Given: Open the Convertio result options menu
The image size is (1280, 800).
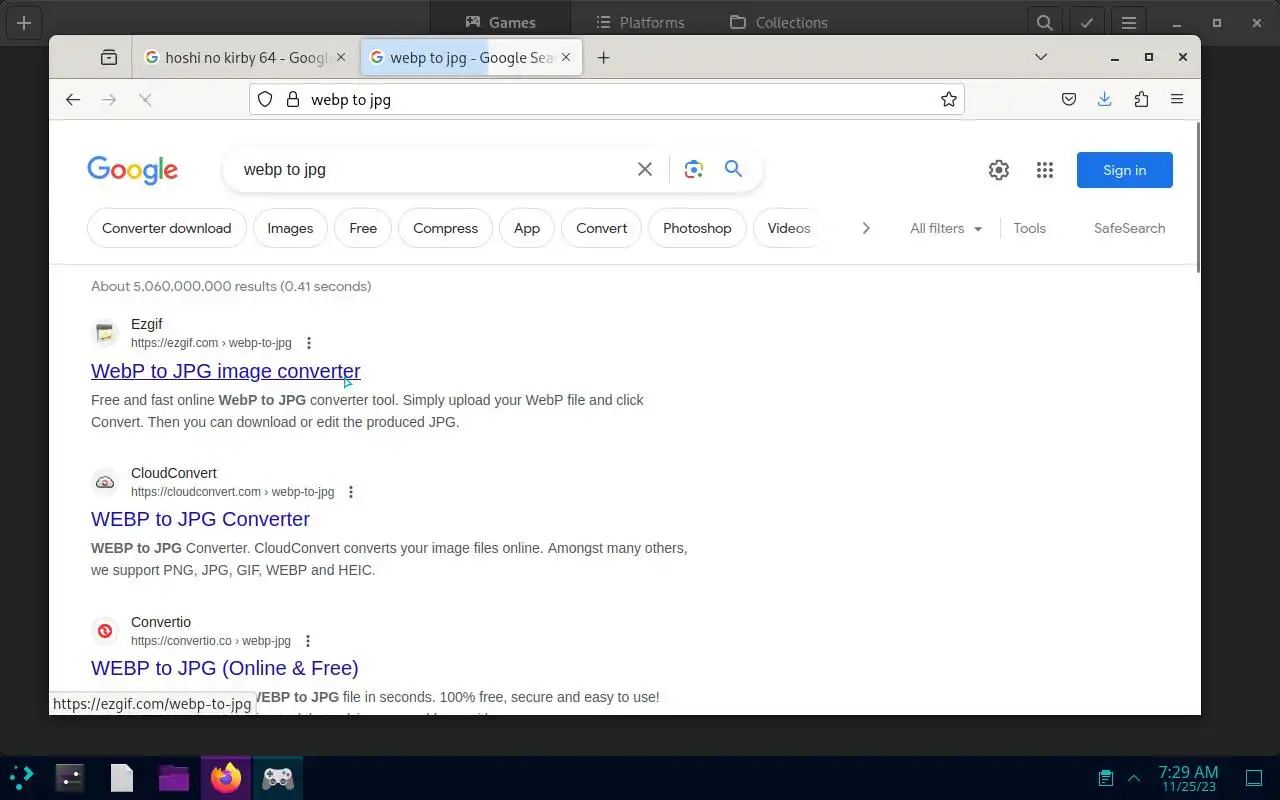Looking at the screenshot, I should (x=308, y=641).
